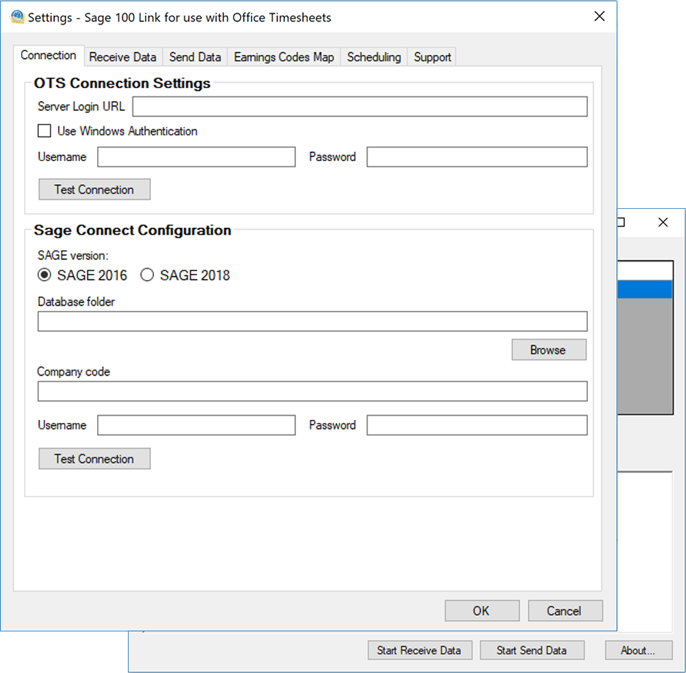Viewport: 686px width, 673px height.
Task: Enable Use Windows Authentication checkbox
Action: coord(44,131)
